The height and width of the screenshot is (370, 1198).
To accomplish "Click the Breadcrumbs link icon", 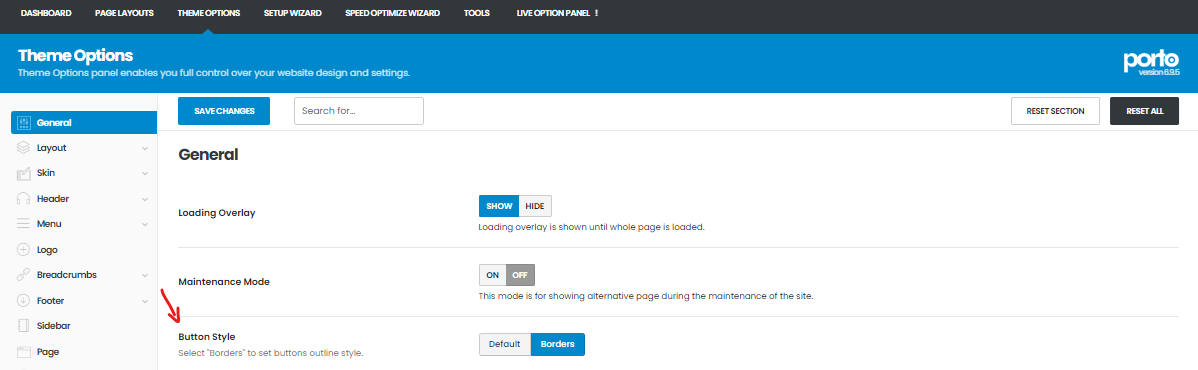I will [23, 275].
